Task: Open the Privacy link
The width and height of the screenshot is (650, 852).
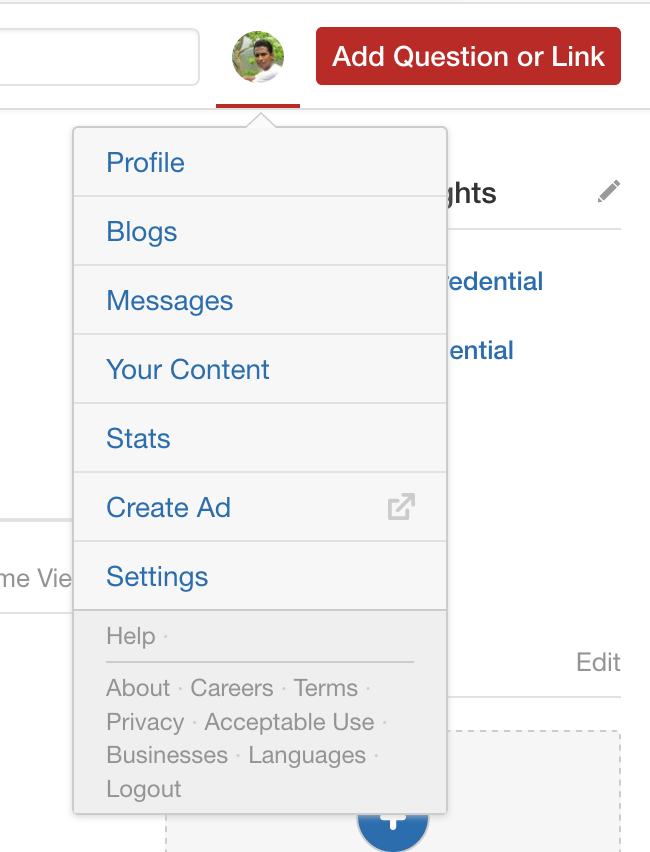Action: pyautogui.click(x=145, y=722)
